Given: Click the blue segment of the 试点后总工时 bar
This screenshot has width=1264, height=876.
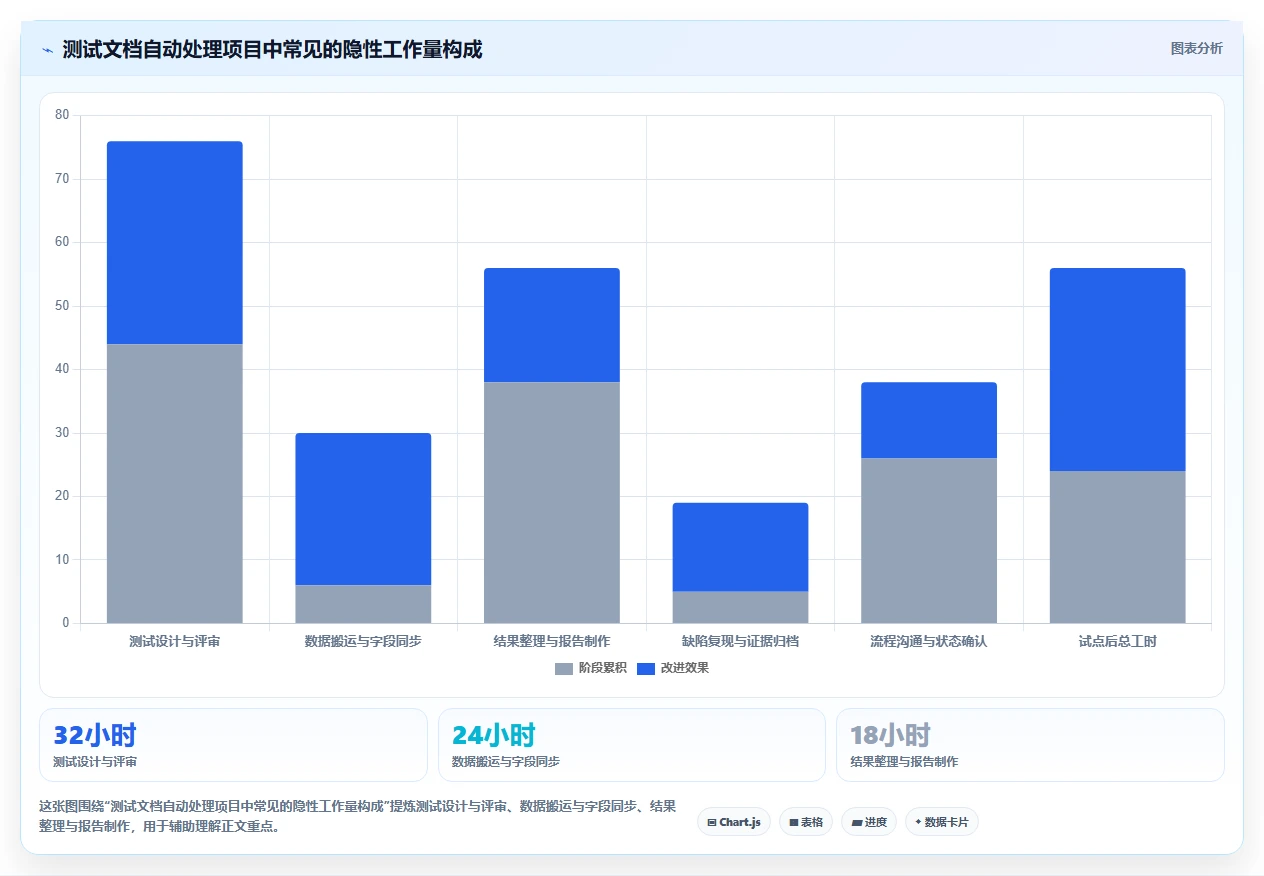Looking at the screenshot, I should [1118, 370].
